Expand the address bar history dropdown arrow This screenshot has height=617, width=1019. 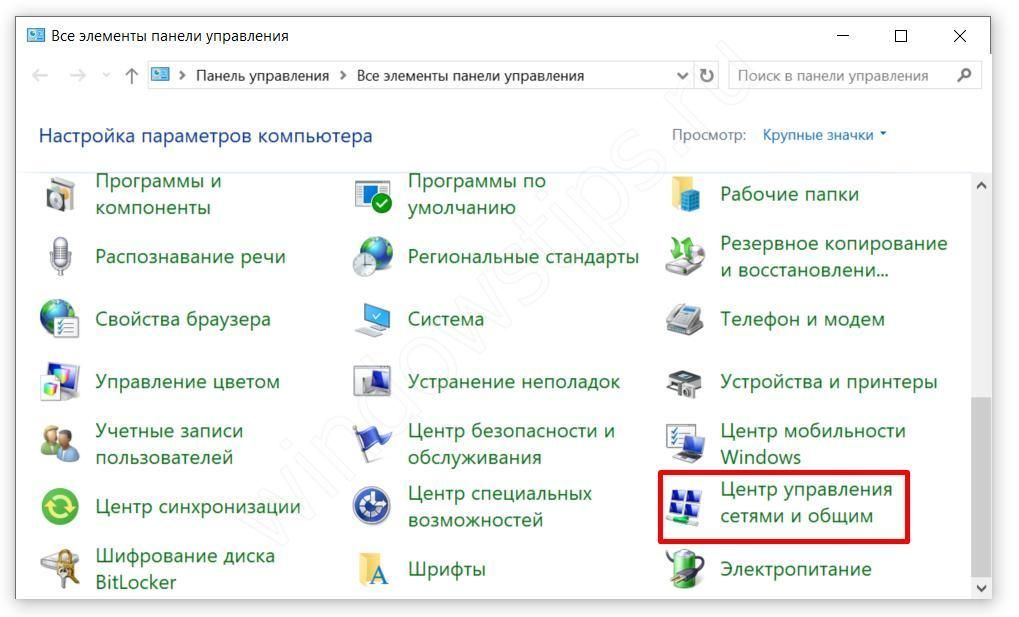pos(683,76)
